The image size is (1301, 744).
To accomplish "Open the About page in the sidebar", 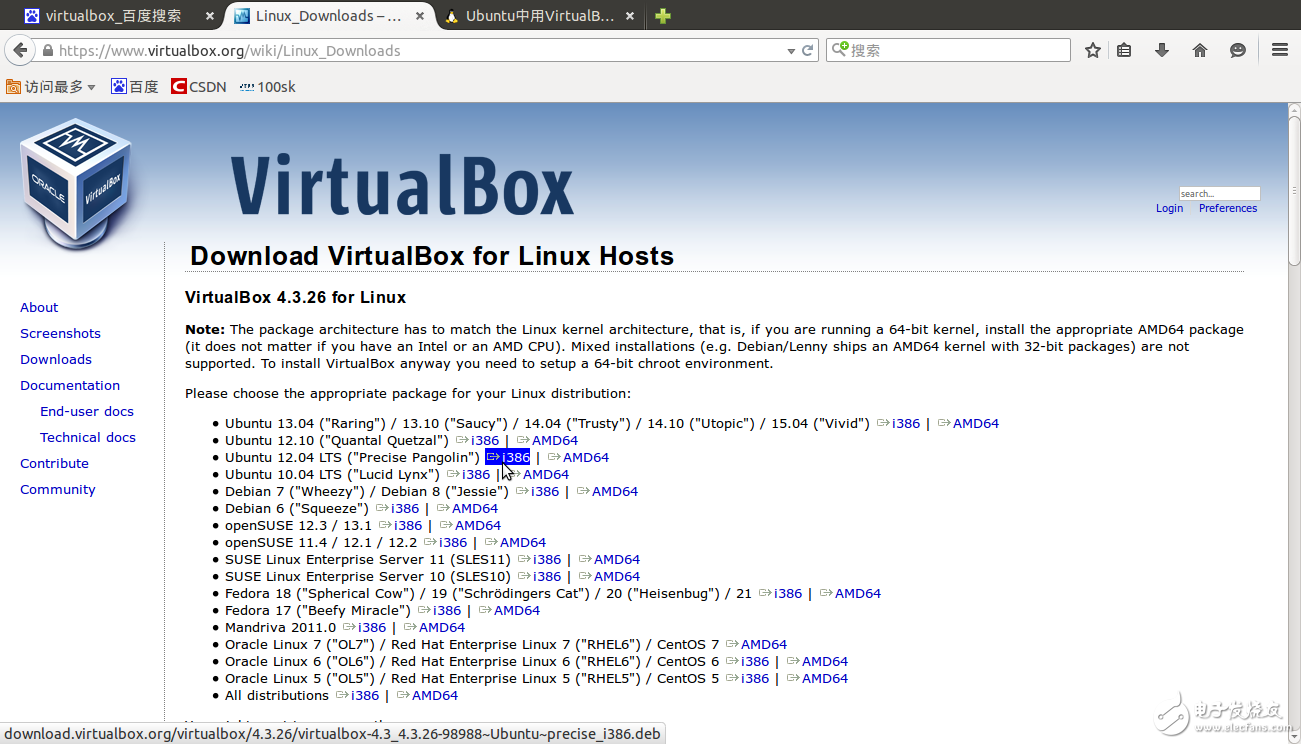I will click(x=39, y=307).
